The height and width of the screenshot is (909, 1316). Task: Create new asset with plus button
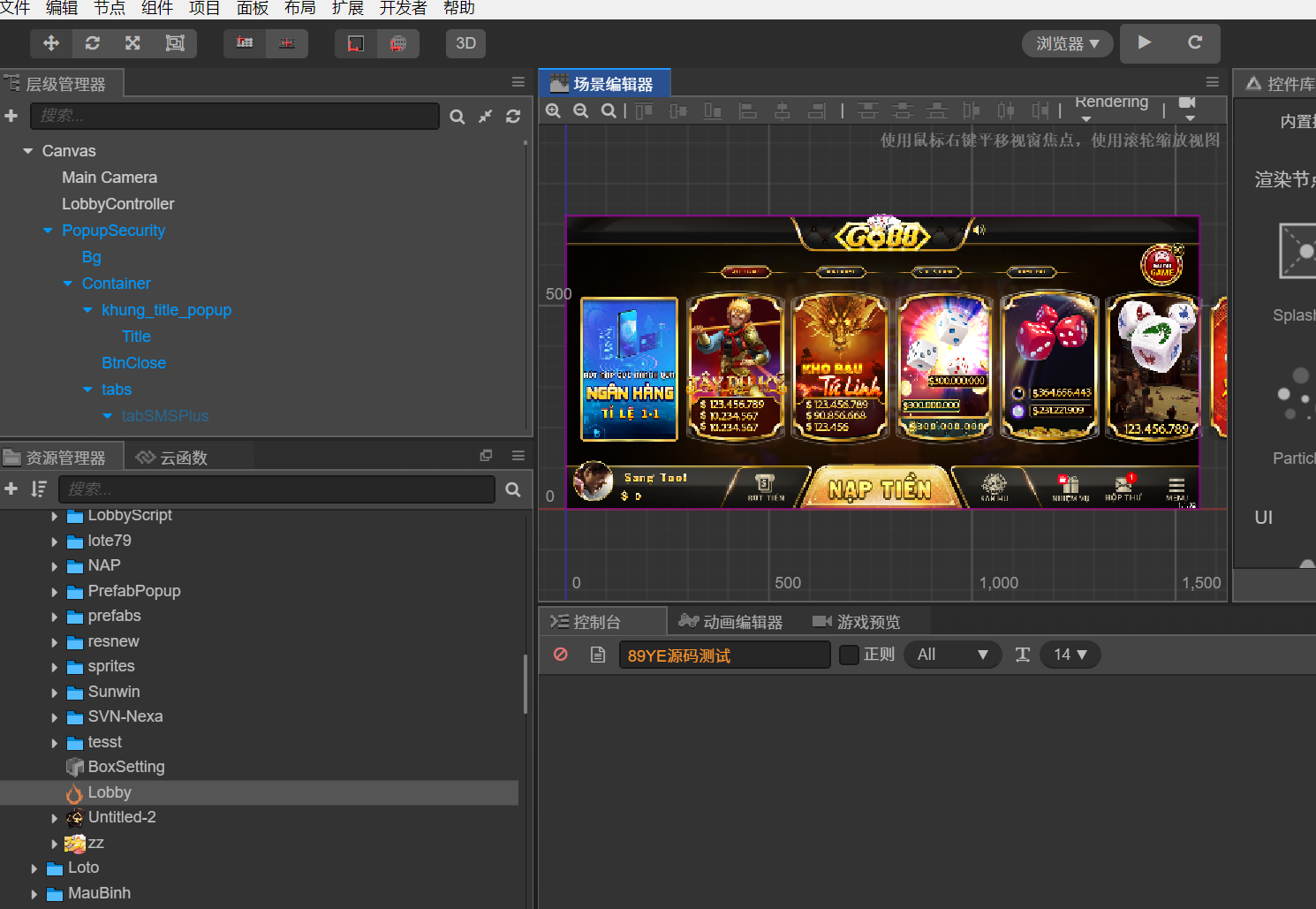tap(11, 489)
